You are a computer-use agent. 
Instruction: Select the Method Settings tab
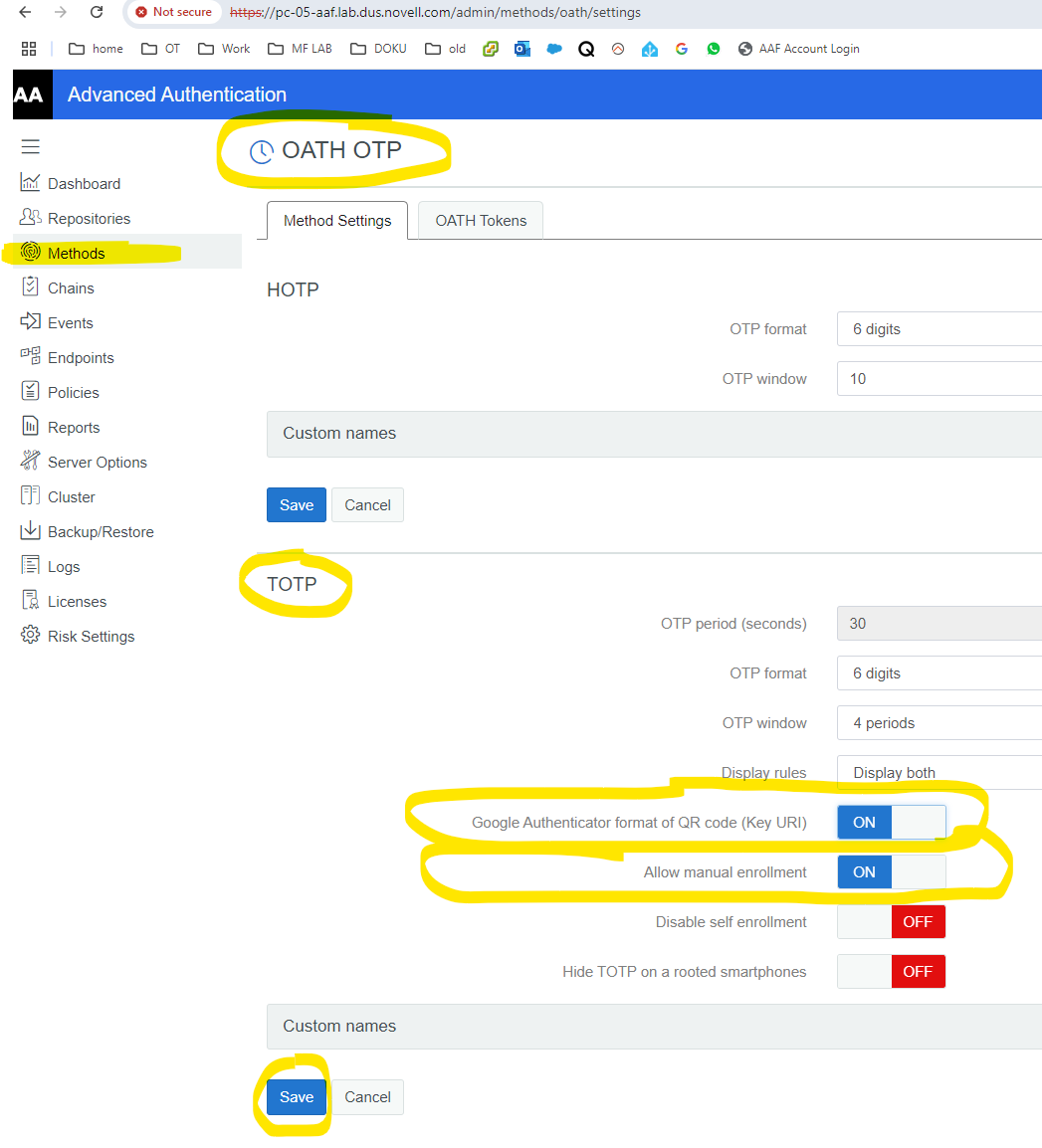(337, 220)
